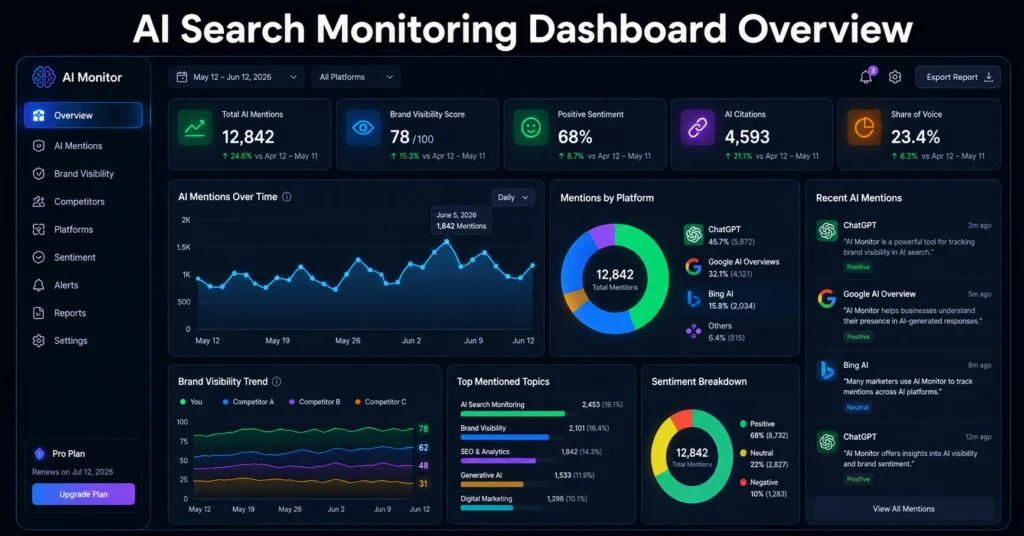The image size is (1024, 536).
Task: Open notifications bell icon
Action: (x=866, y=77)
